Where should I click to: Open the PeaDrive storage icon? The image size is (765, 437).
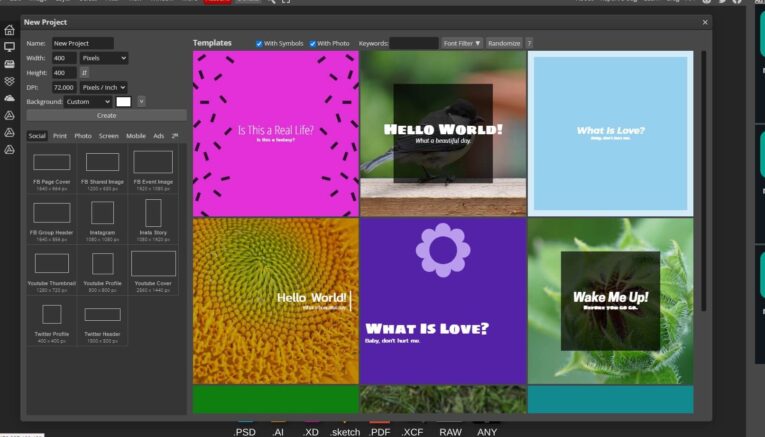click(x=9, y=64)
